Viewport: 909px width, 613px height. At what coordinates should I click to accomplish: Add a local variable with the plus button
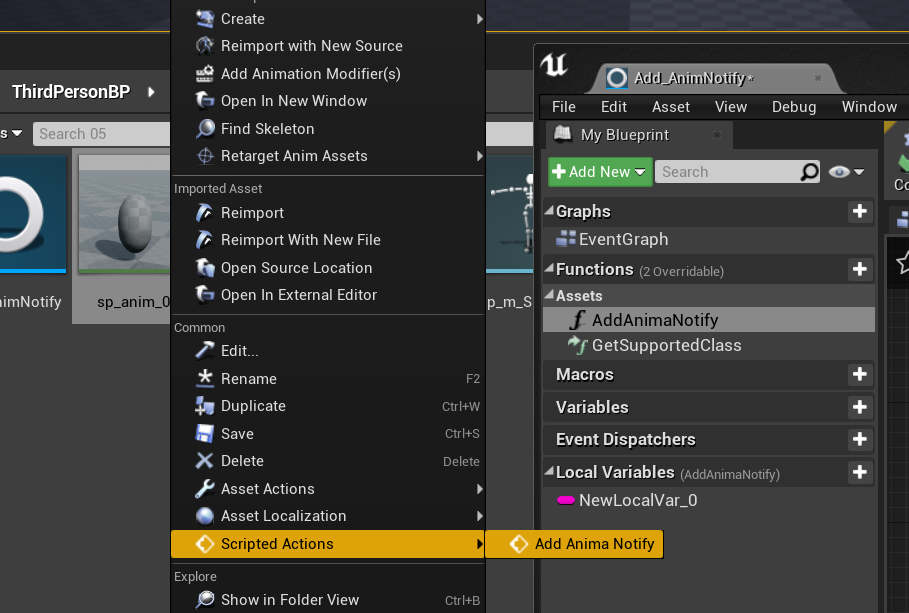860,471
